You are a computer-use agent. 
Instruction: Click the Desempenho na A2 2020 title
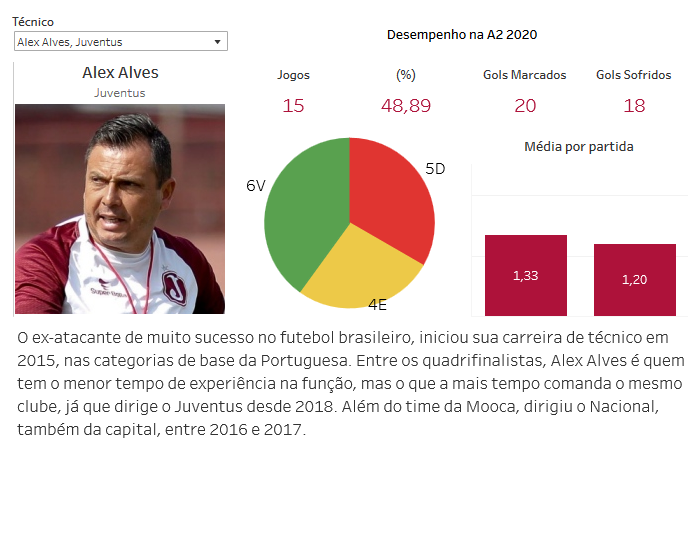coord(462,35)
